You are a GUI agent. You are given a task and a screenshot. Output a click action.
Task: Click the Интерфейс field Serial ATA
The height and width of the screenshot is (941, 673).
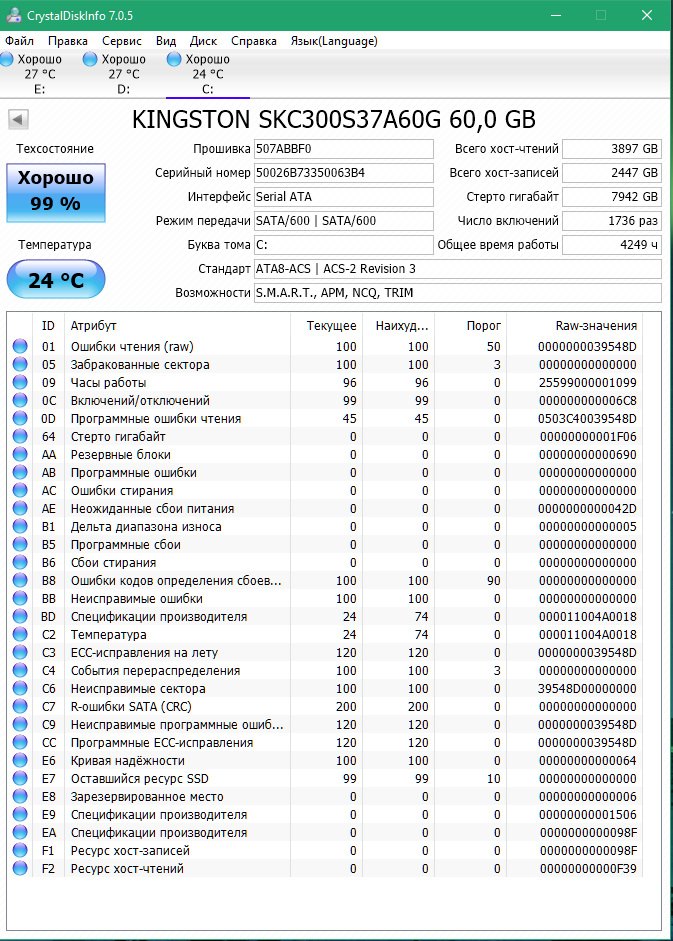point(343,197)
